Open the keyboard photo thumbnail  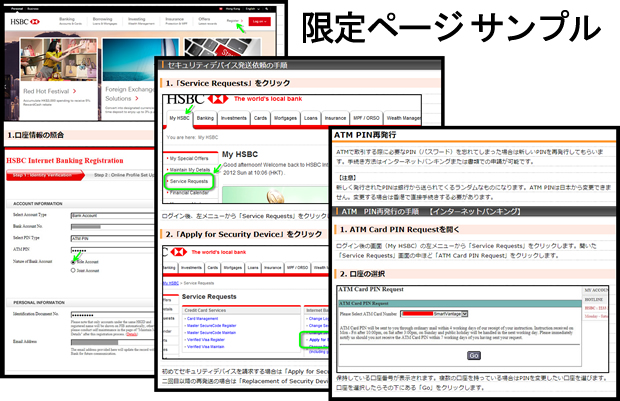222,47
